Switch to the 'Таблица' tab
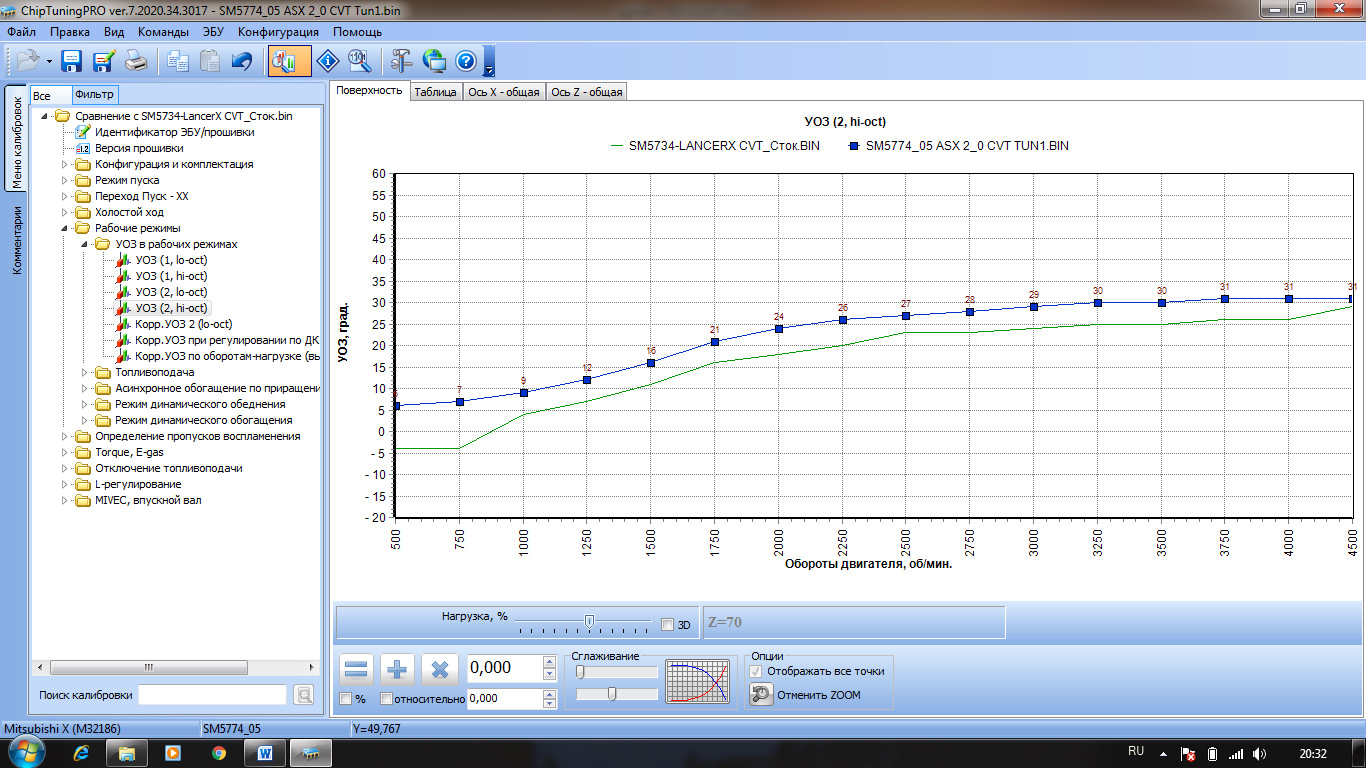This screenshot has height=768, width=1366. [435, 92]
